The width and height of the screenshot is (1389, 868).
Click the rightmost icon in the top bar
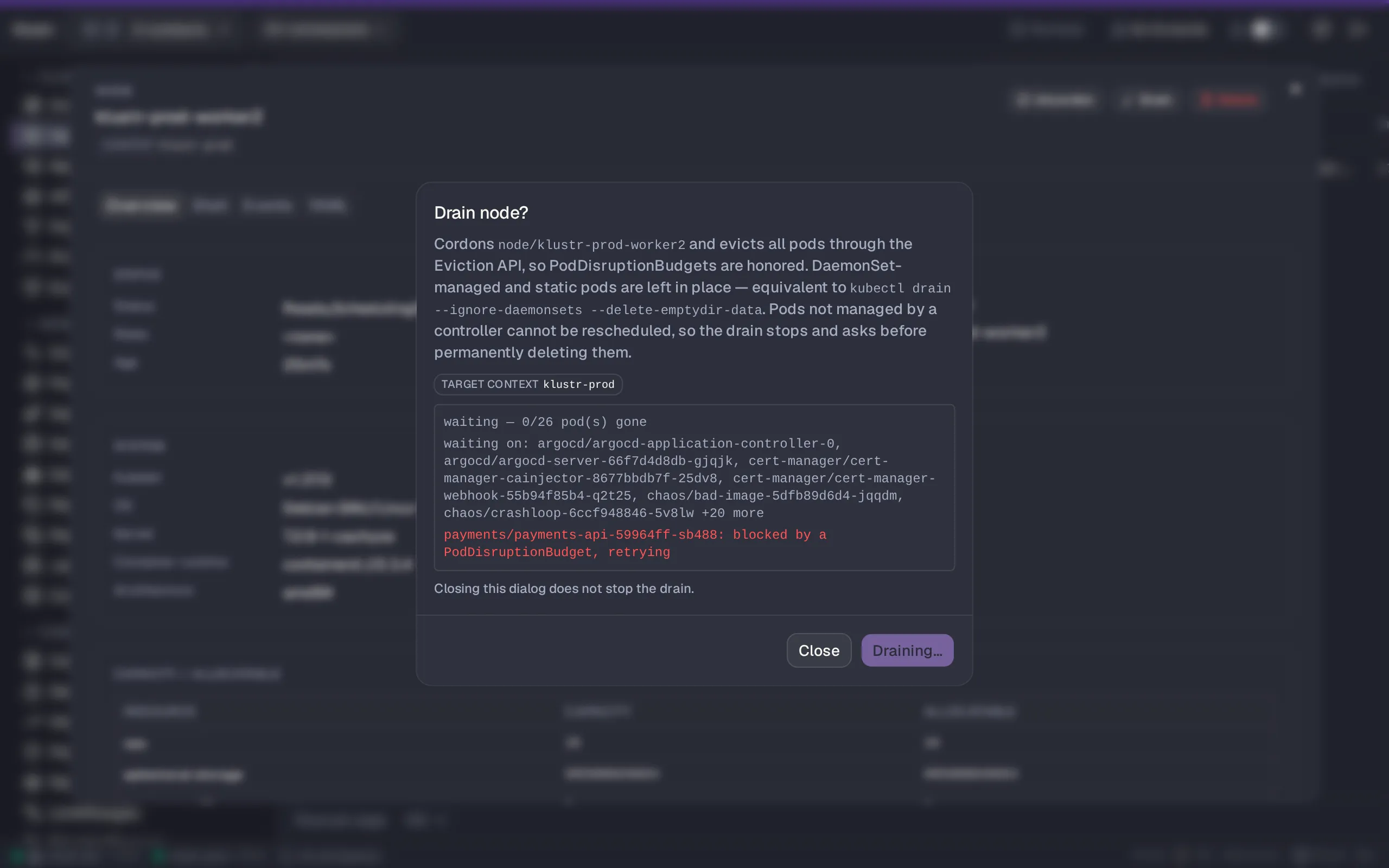(x=1358, y=29)
